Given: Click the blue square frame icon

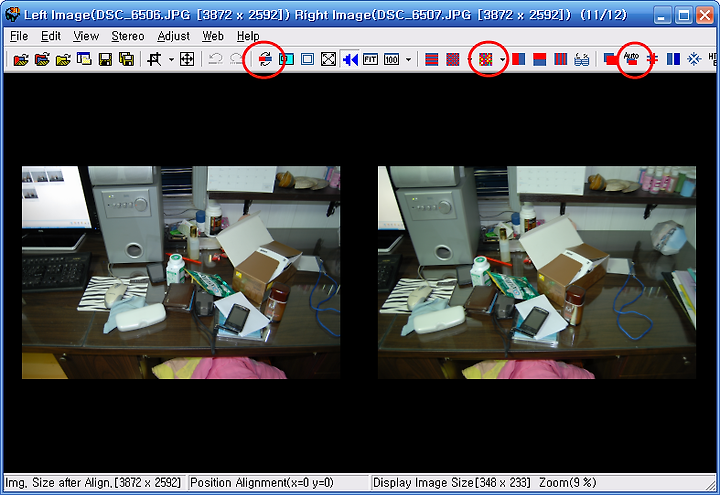Looking at the screenshot, I should tap(307, 59).
